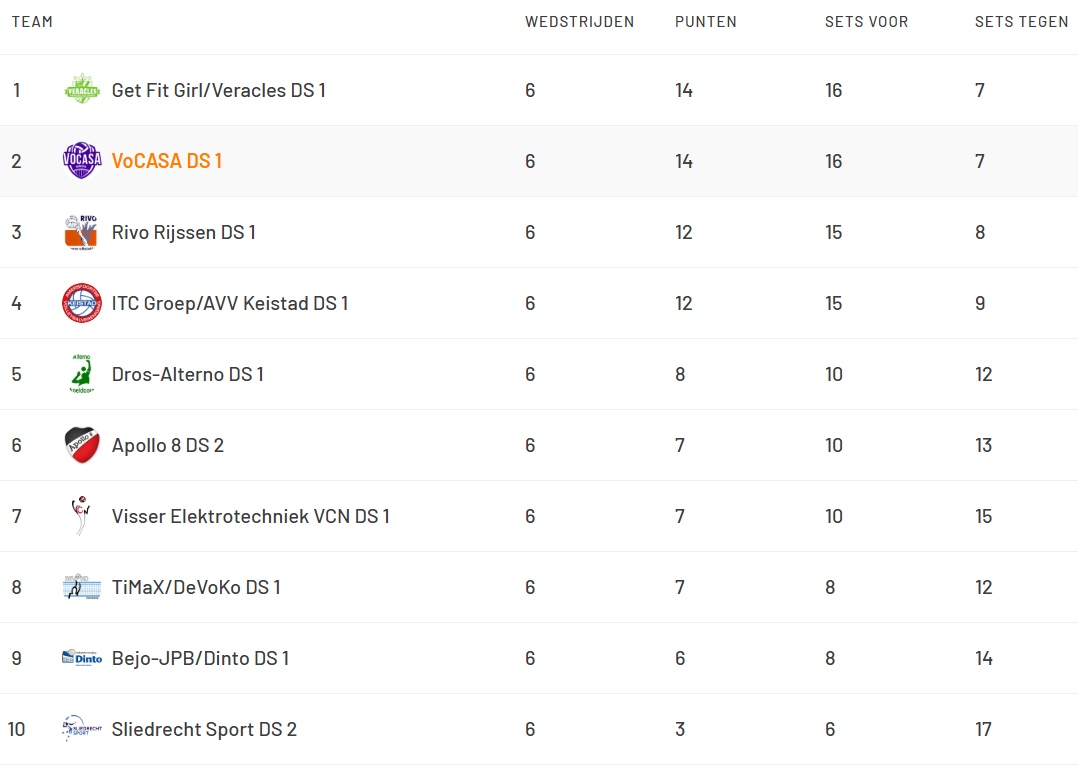Image resolution: width=1078 pixels, height=772 pixels.
Task: Click the VCN team logo
Action: (82, 516)
